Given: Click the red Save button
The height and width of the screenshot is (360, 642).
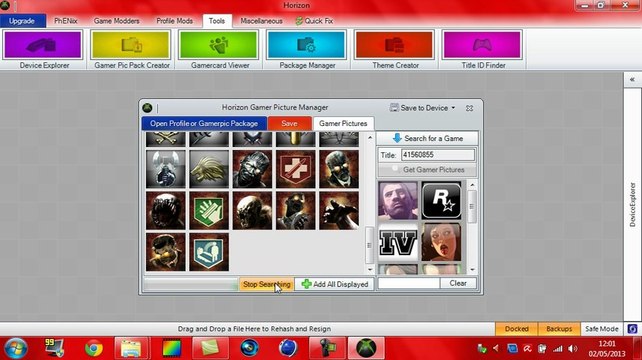Looking at the screenshot, I should tap(289, 123).
